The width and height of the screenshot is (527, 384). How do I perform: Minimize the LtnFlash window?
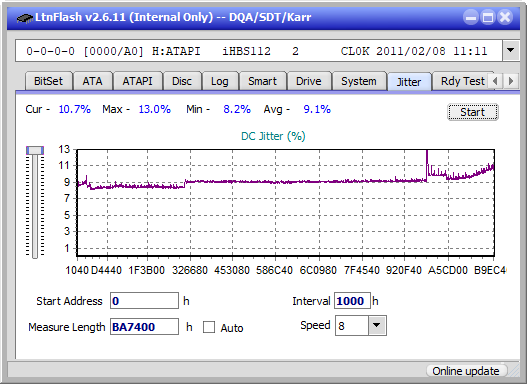[471, 17]
